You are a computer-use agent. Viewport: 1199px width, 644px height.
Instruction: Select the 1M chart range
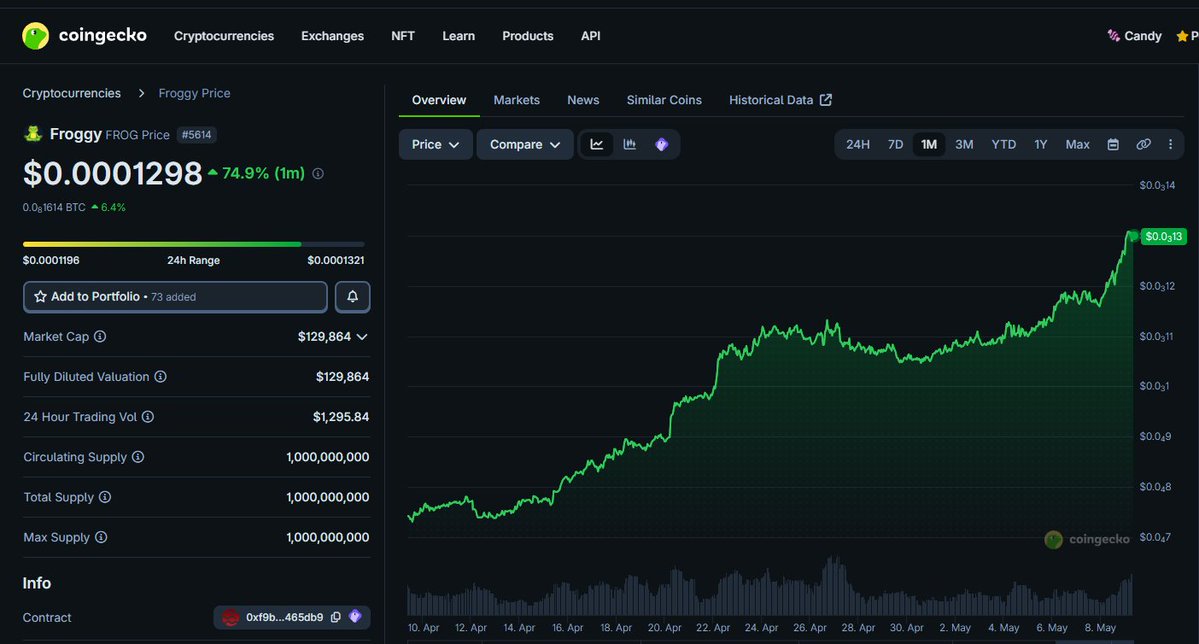click(929, 145)
